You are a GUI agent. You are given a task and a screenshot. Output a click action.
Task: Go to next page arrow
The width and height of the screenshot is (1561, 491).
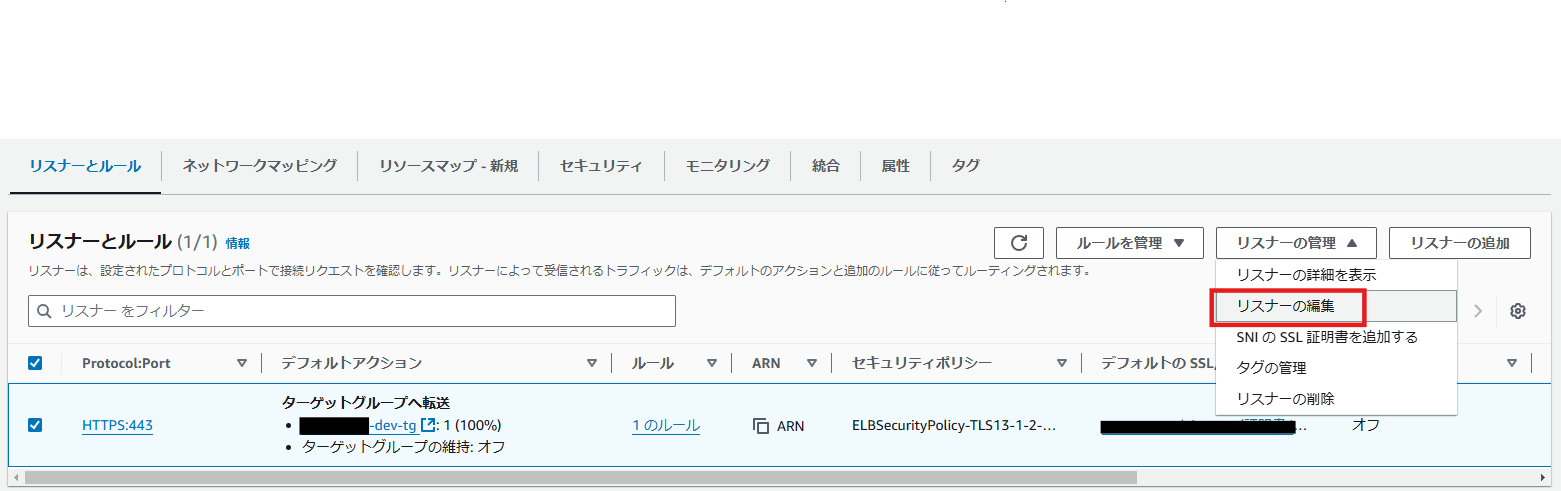click(1478, 311)
